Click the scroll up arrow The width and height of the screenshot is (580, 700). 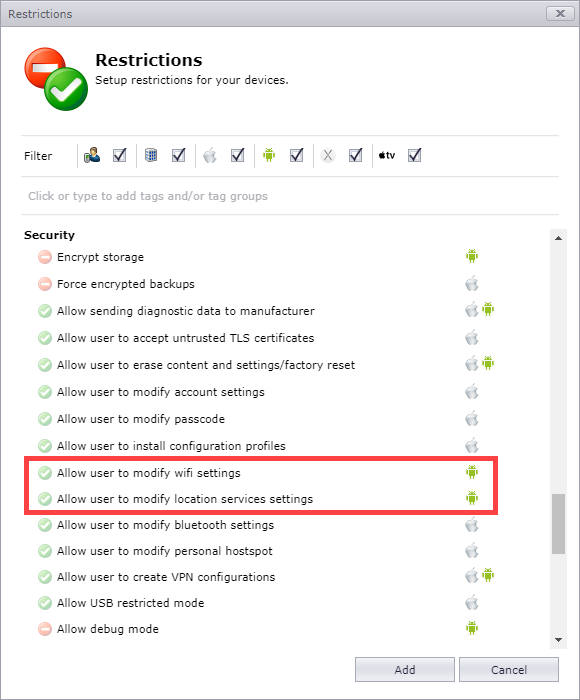[x=558, y=238]
